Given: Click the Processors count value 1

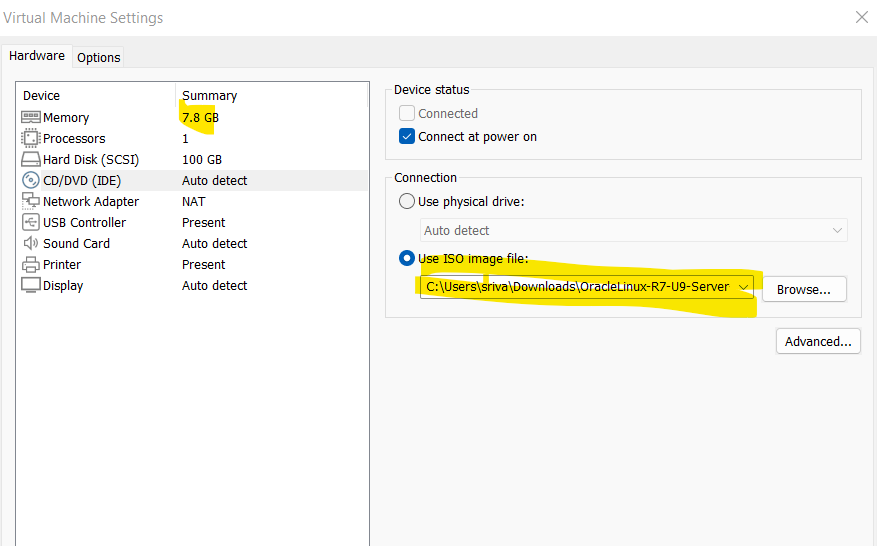Looking at the screenshot, I should 185,138.
